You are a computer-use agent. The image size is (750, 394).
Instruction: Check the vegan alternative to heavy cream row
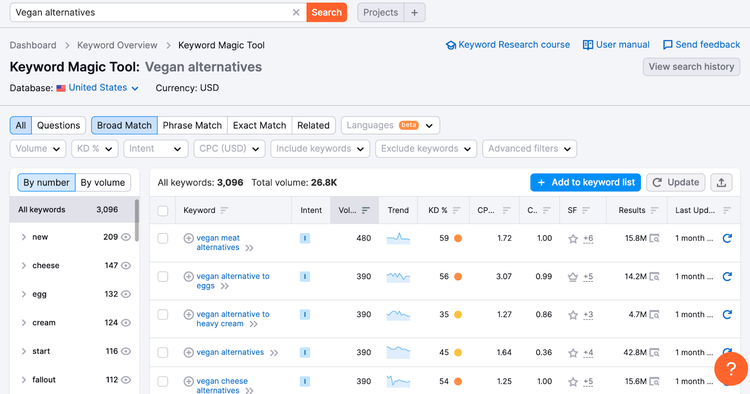[163, 315]
